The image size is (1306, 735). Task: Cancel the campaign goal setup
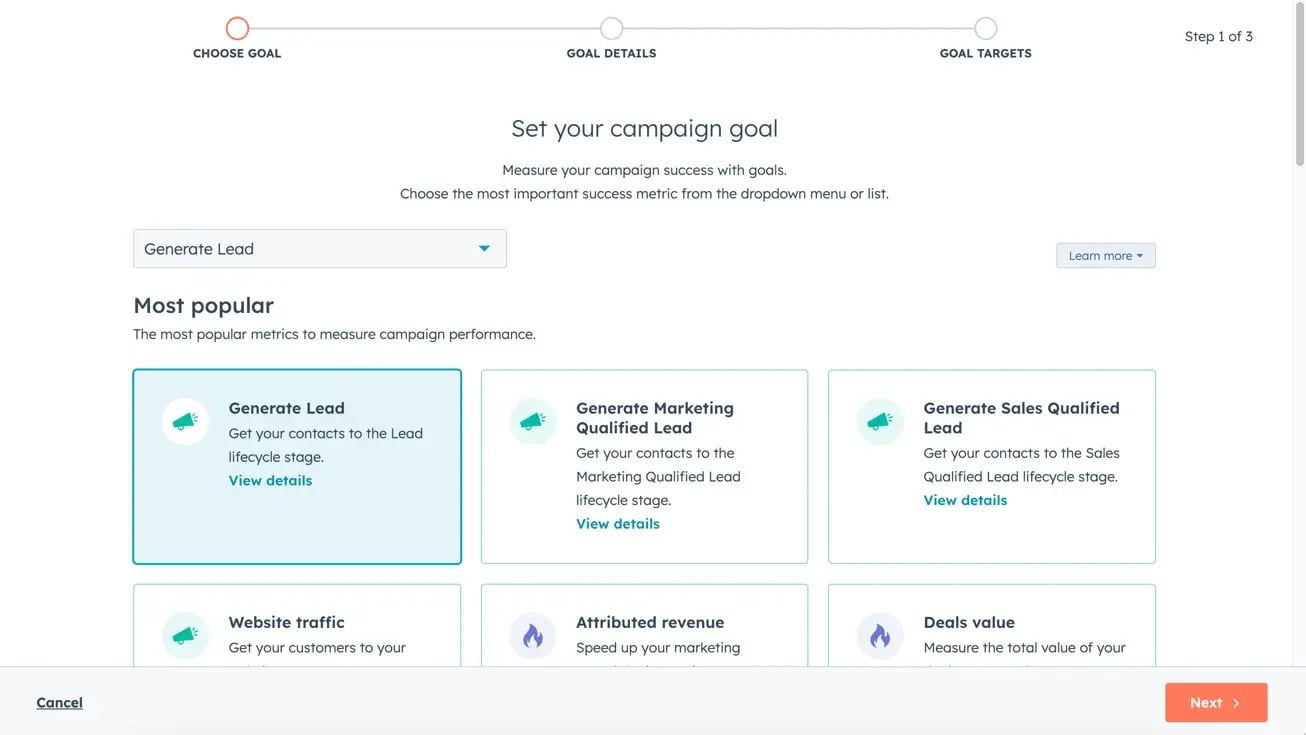(60, 703)
